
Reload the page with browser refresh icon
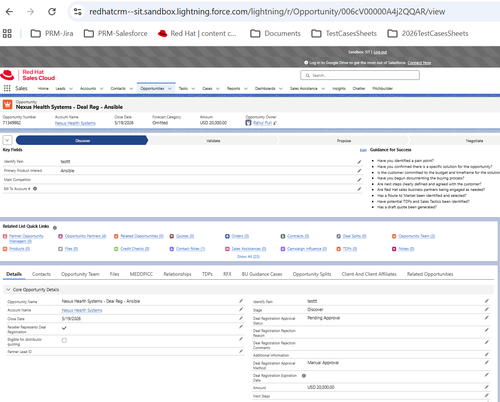coord(52,12)
